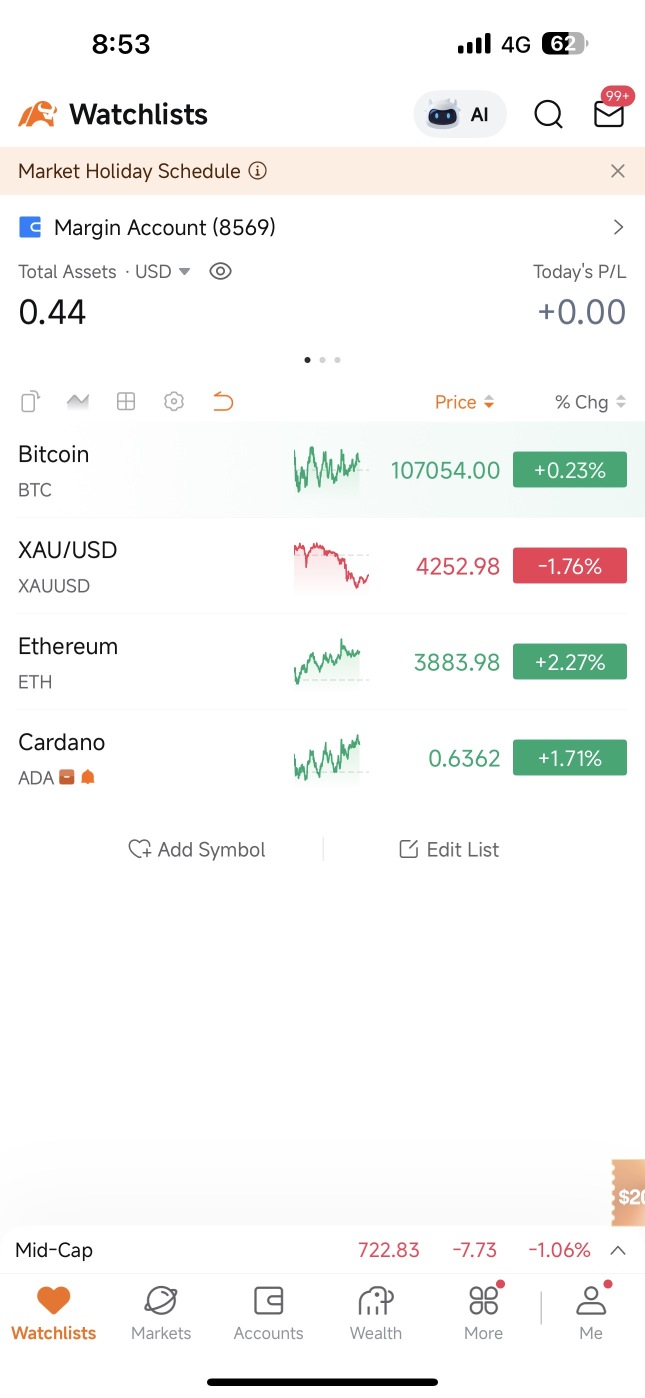645x1398 pixels.
Task: Open the messages inbox envelope
Action: pyautogui.click(x=608, y=114)
